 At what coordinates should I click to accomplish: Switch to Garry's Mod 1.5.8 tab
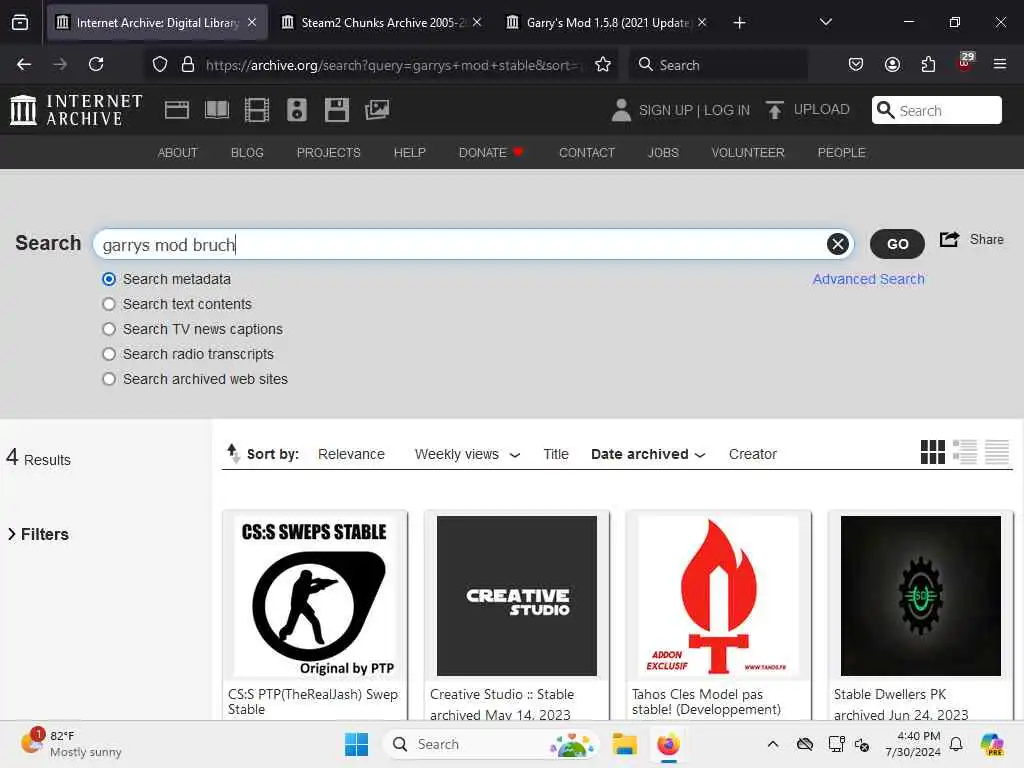pyautogui.click(x=606, y=23)
